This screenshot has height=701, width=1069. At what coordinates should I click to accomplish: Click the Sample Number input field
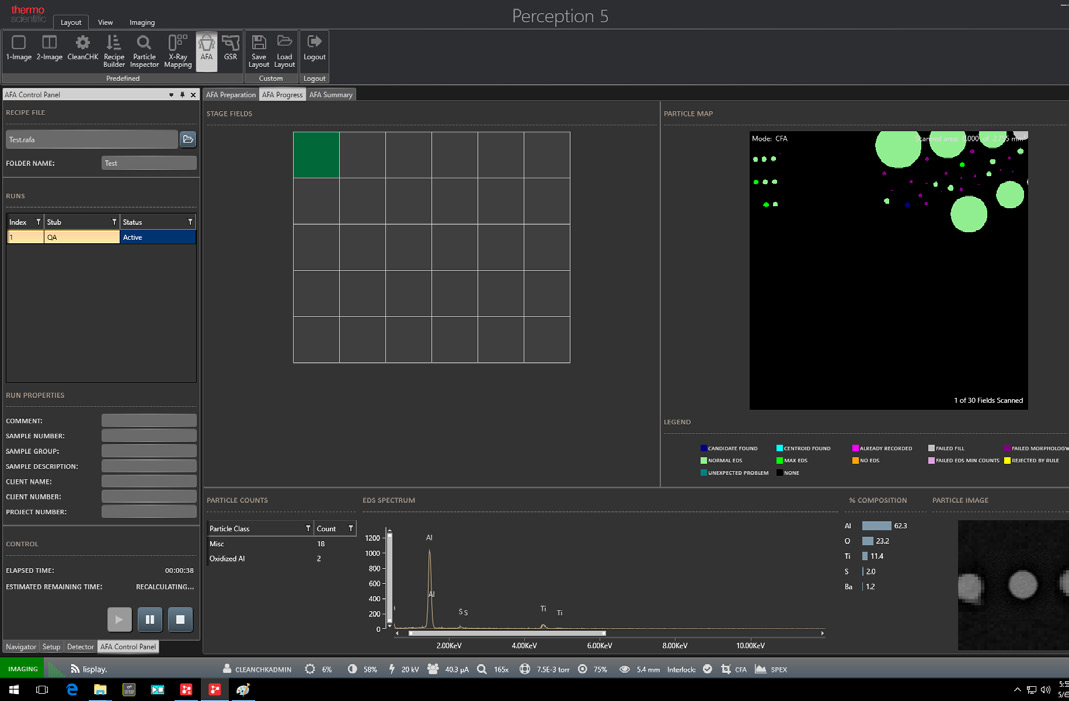click(149, 436)
